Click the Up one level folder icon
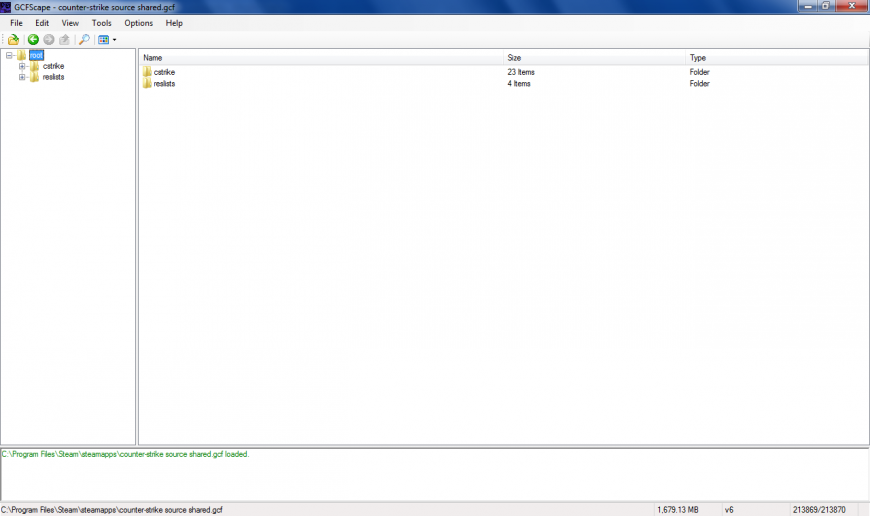This screenshot has width=870, height=516. (x=64, y=40)
